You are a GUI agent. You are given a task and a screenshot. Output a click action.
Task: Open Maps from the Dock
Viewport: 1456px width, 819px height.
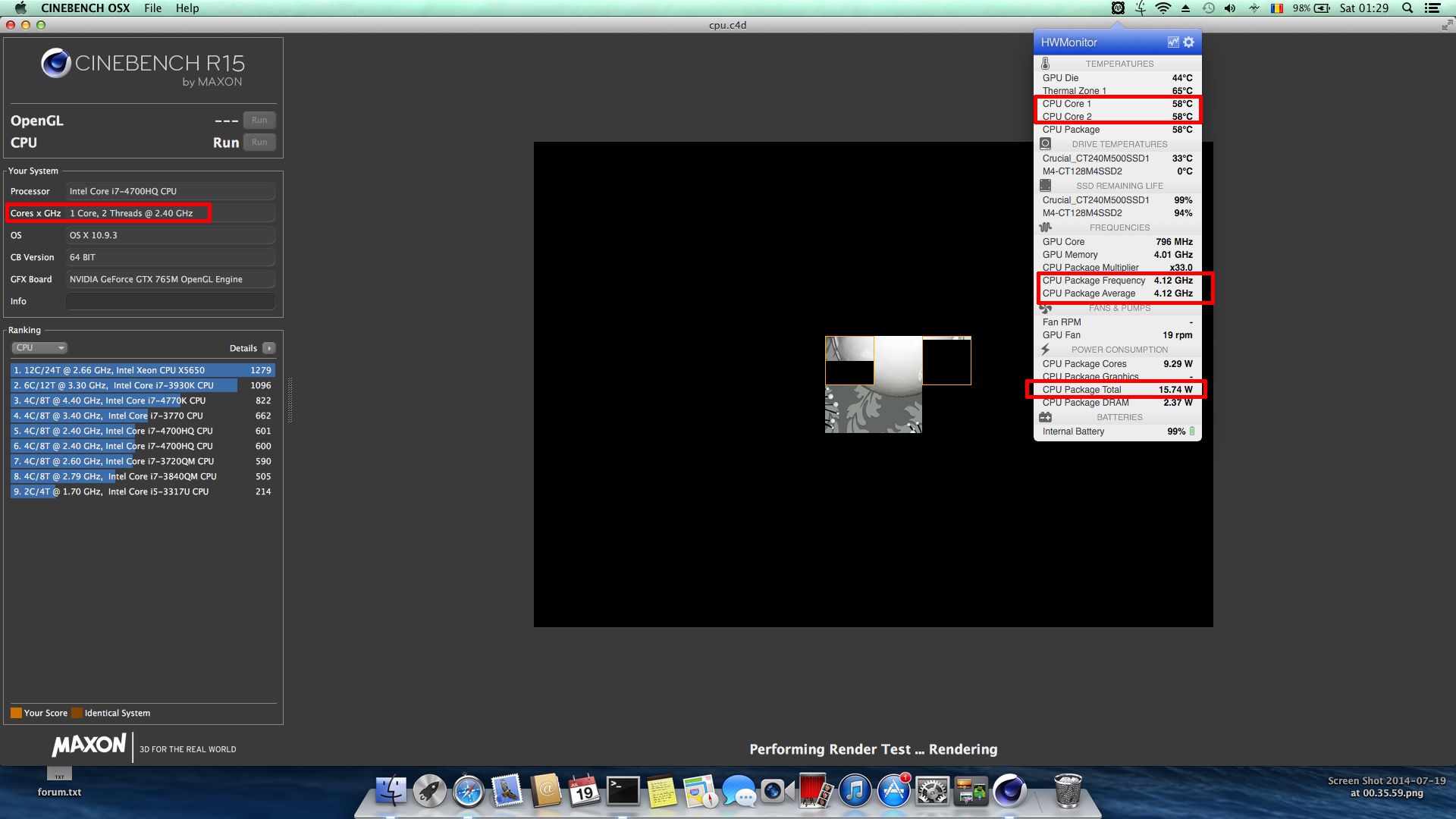(700, 791)
